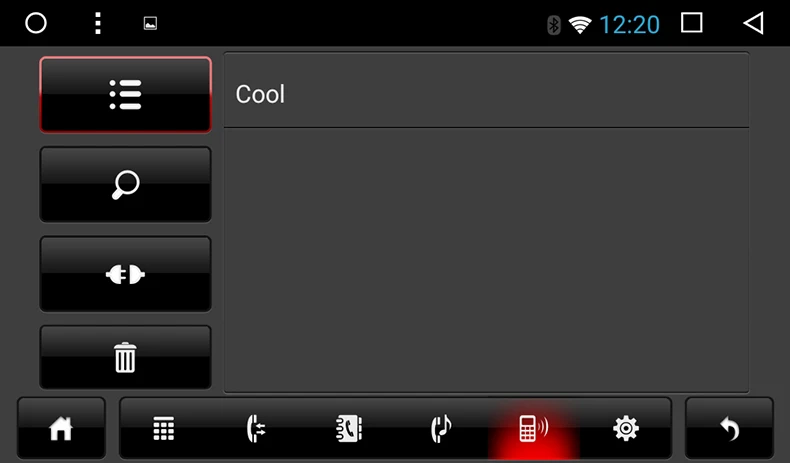Open recent apps square button

point(692,23)
